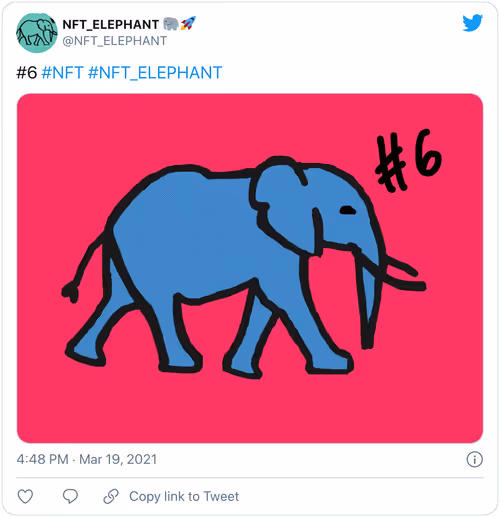Open the #NFT hashtag
500x517 pixels.
[x=62, y=73]
